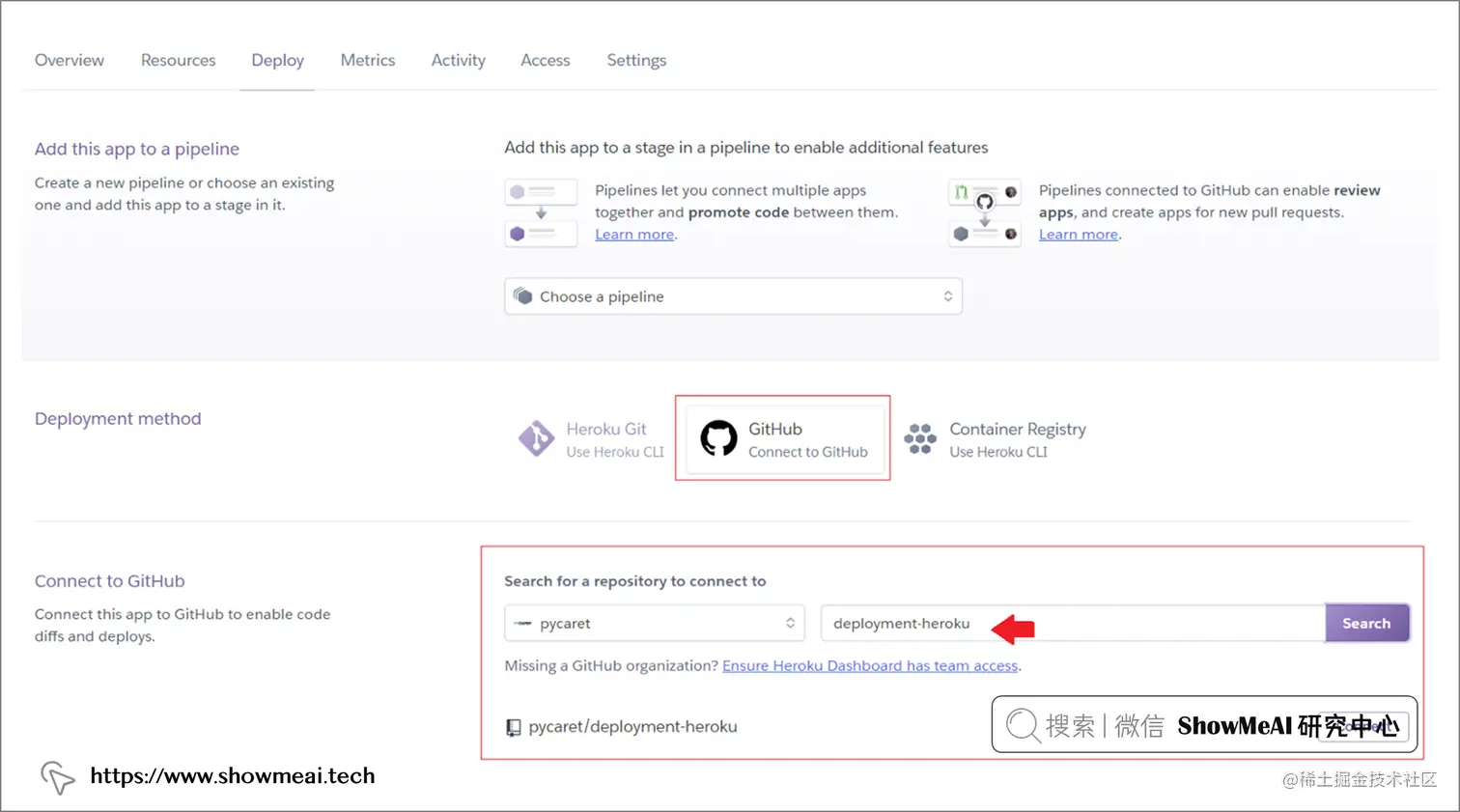Open the Activity tab
The image size is (1460, 812).
coord(458,60)
